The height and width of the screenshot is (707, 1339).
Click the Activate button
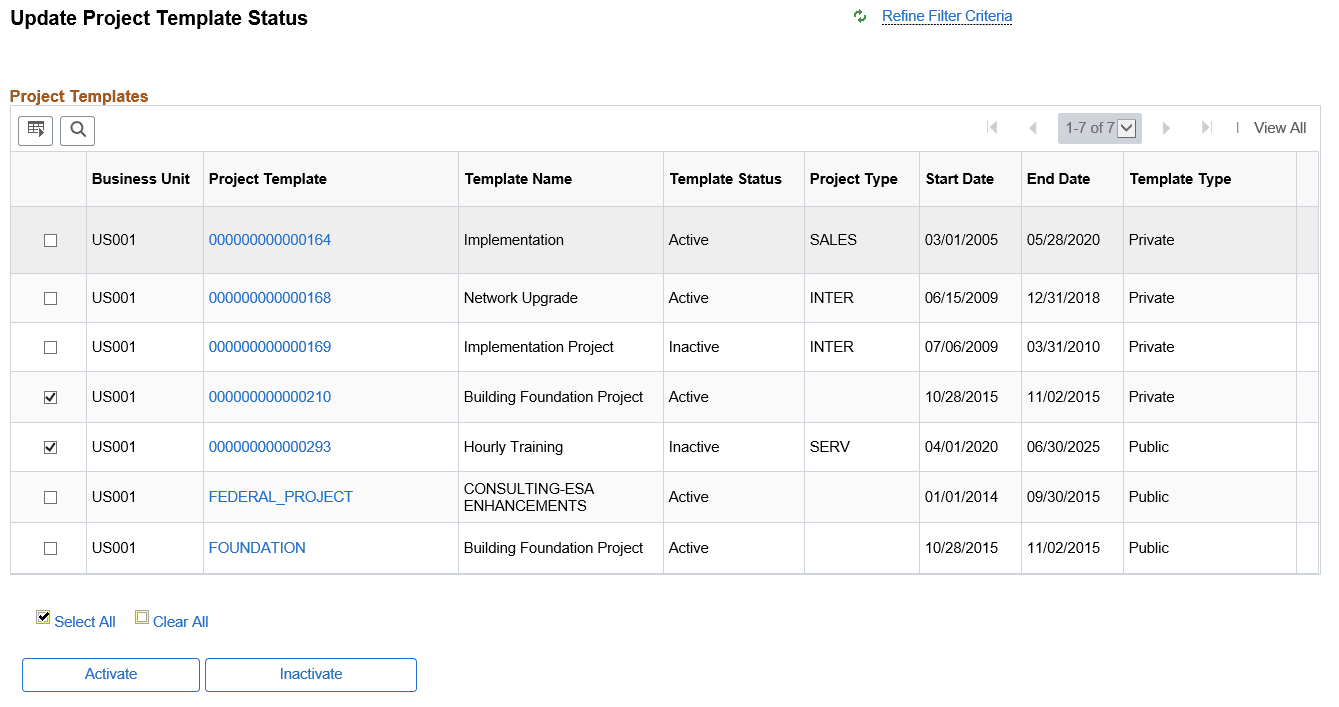pyautogui.click(x=110, y=674)
